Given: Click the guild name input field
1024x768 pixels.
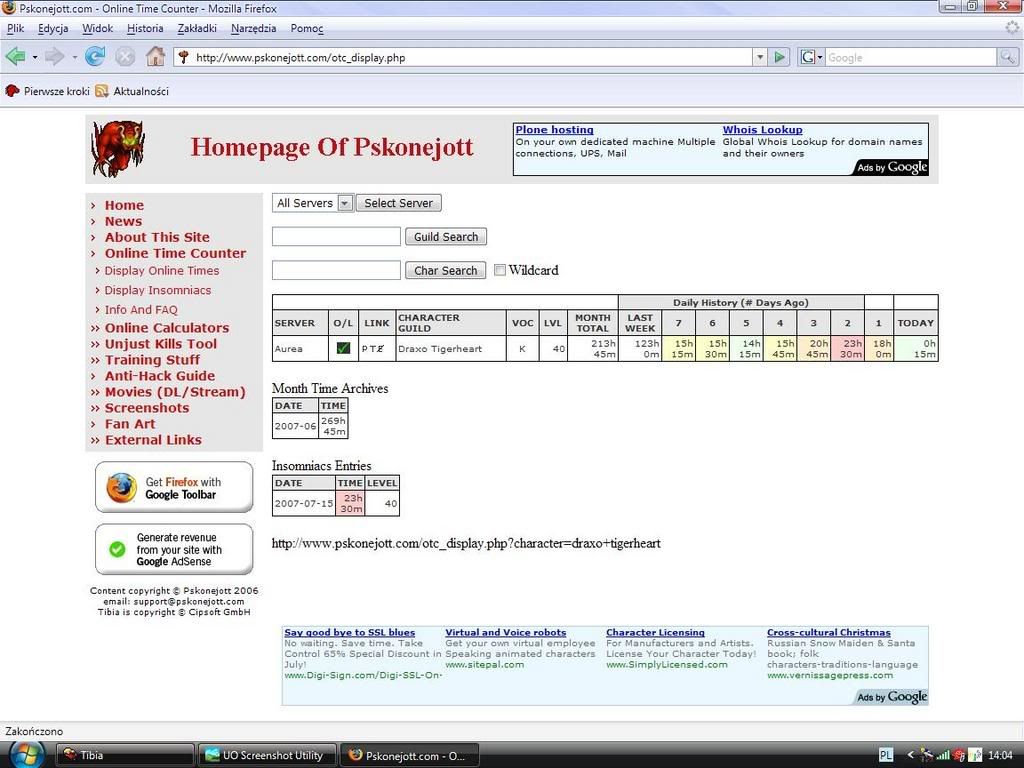Looking at the screenshot, I should [336, 236].
